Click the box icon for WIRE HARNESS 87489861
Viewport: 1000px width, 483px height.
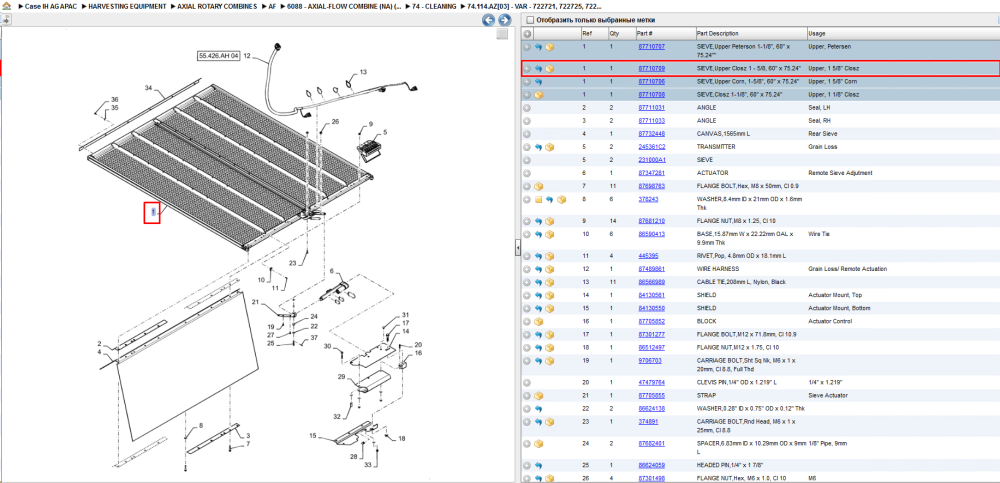tap(549, 269)
